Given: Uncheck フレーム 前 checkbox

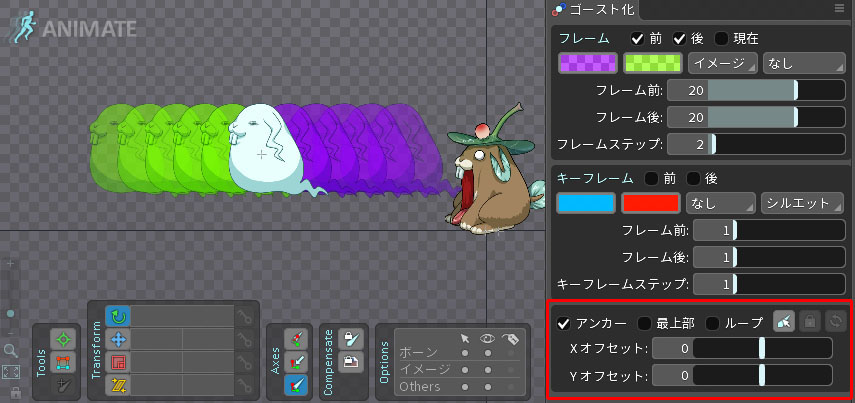Looking at the screenshot, I should pyautogui.click(x=637, y=39).
